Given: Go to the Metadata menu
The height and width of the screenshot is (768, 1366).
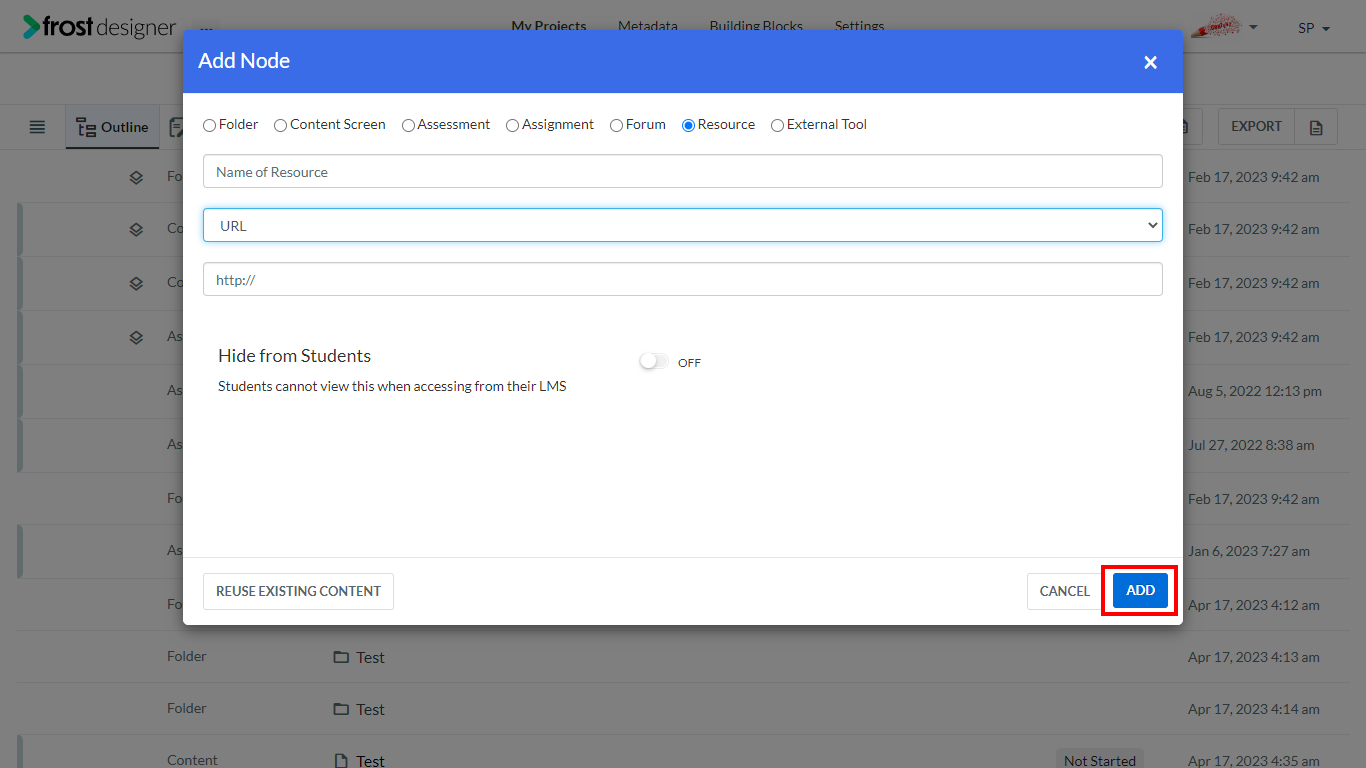Looking at the screenshot, I should tap(647, 26).
